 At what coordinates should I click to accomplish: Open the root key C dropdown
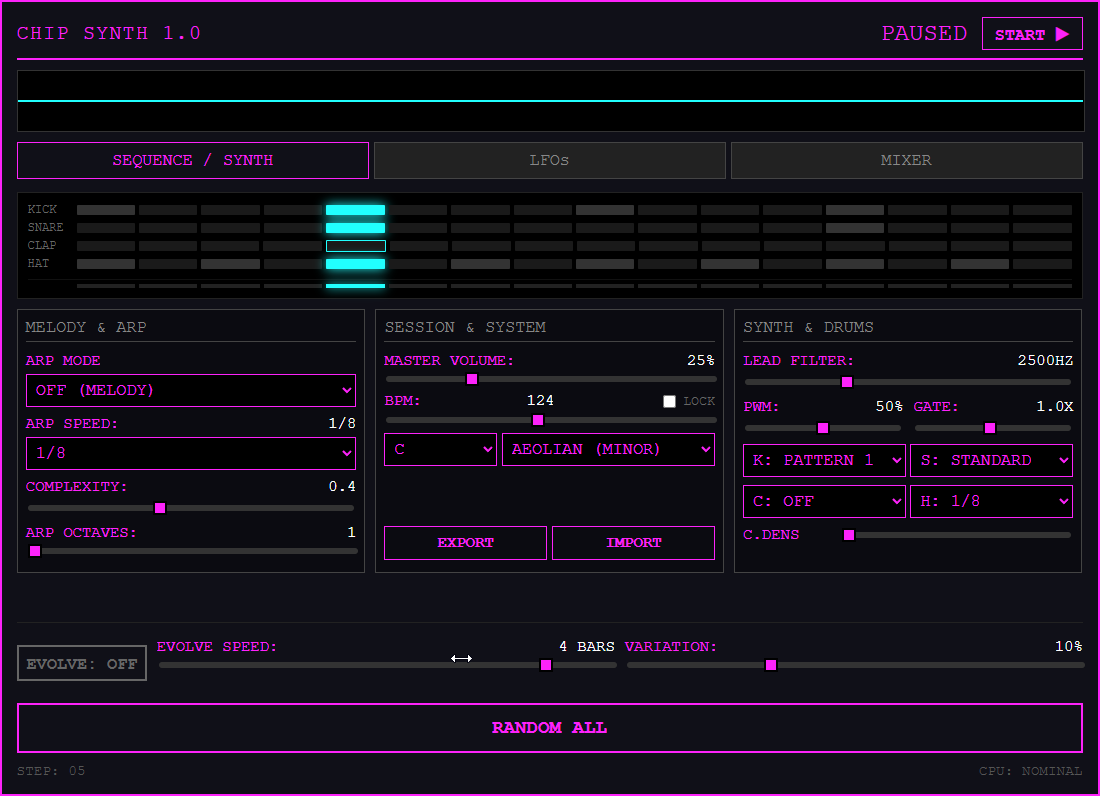pos(441,450)
